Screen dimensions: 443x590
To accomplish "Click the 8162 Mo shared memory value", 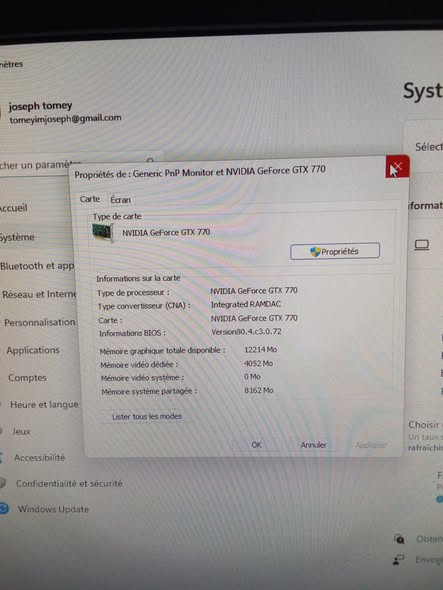I will pos(259,390).
